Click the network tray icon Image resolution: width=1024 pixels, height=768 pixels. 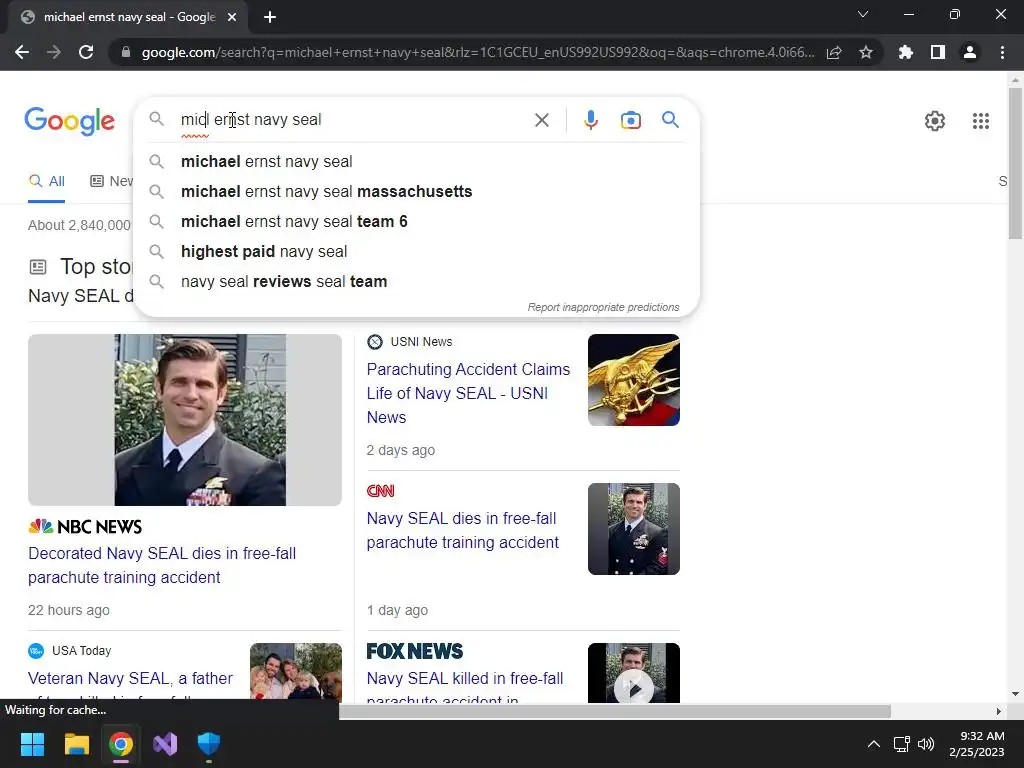(x=901, y=744)
